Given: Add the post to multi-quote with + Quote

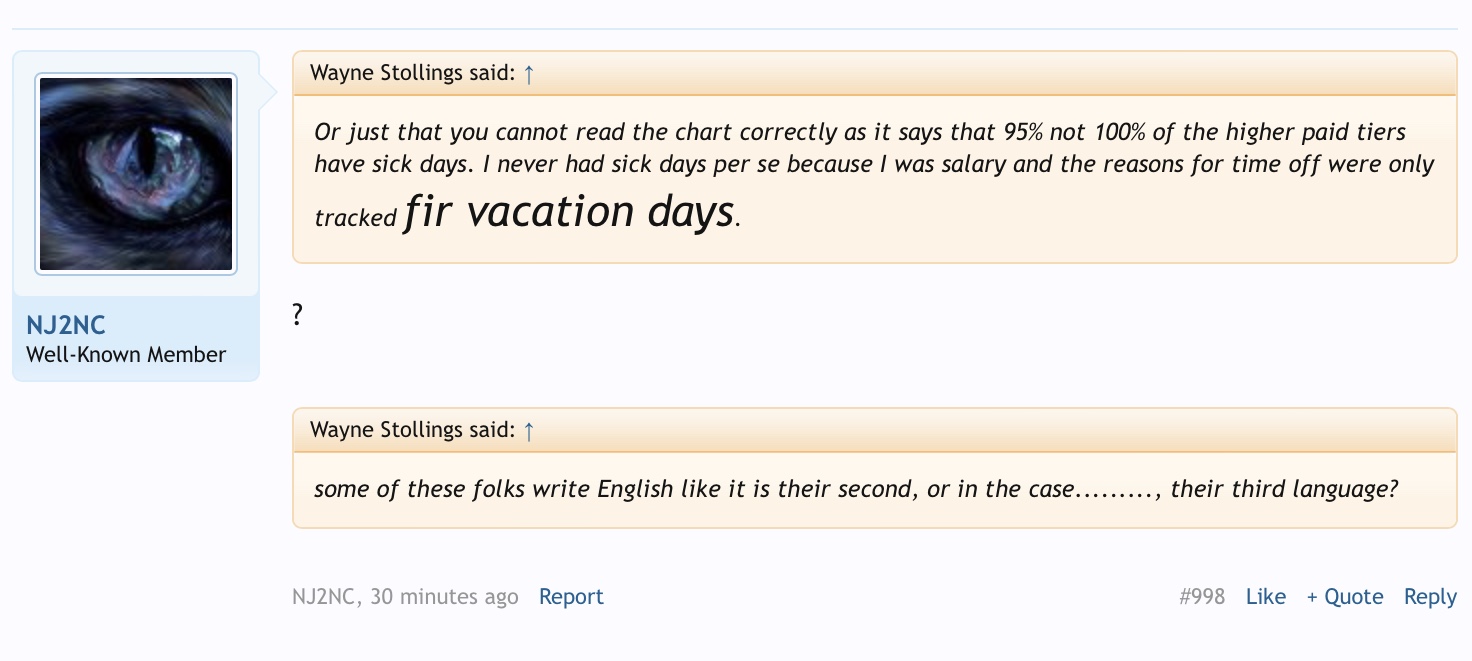Looking at the screenshot, I should point(1344,597).
